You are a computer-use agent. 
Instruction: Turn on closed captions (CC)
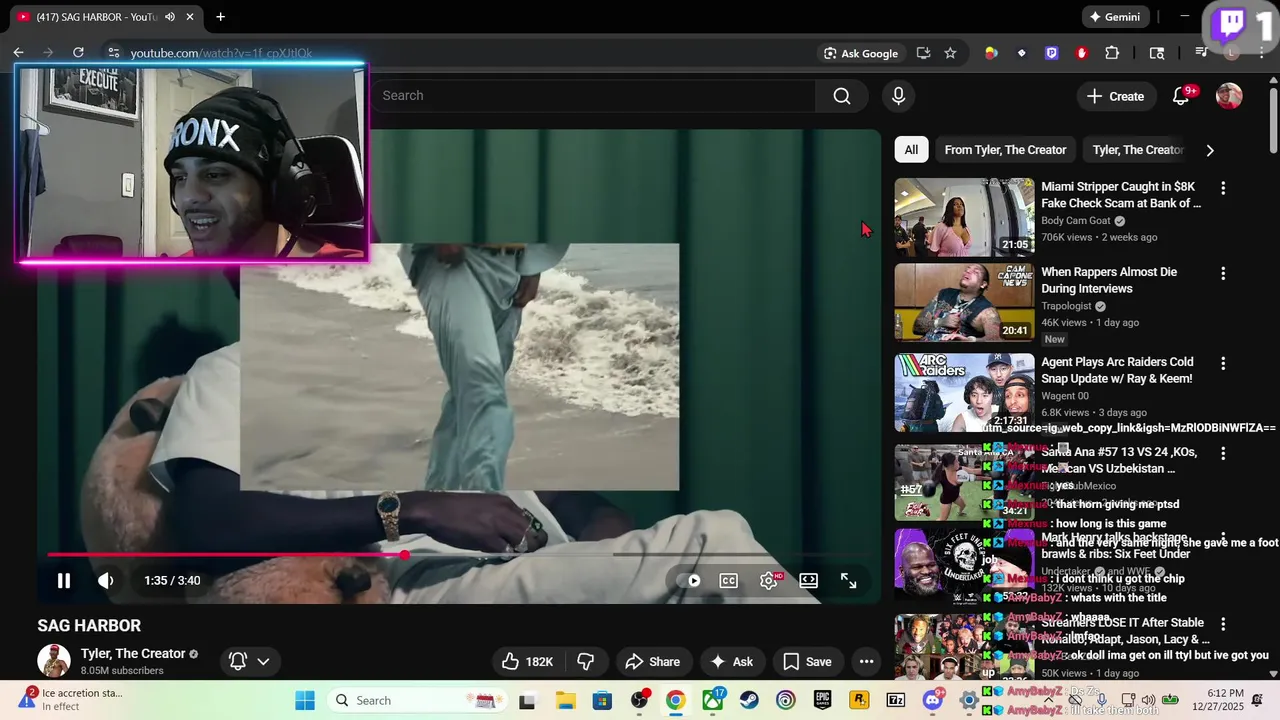pyautogui.click(x=729, y=580)
